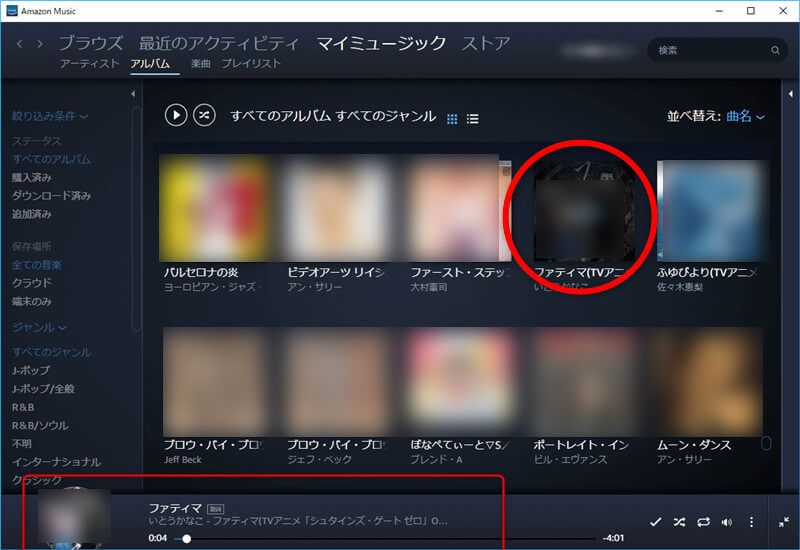Click the playback progress slider handle
Screen dimensions: 800x550
pyautogui.click(x=187, y=539)
